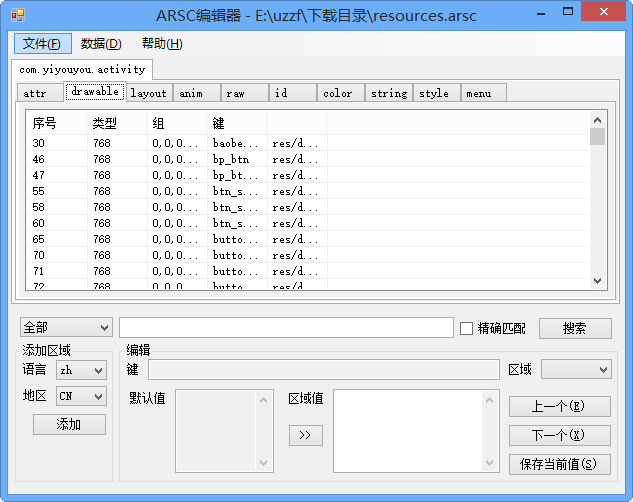This screenshot has height=502, width=633.
Task: Click the >> copy value button
Action: (x=306, y=435)
